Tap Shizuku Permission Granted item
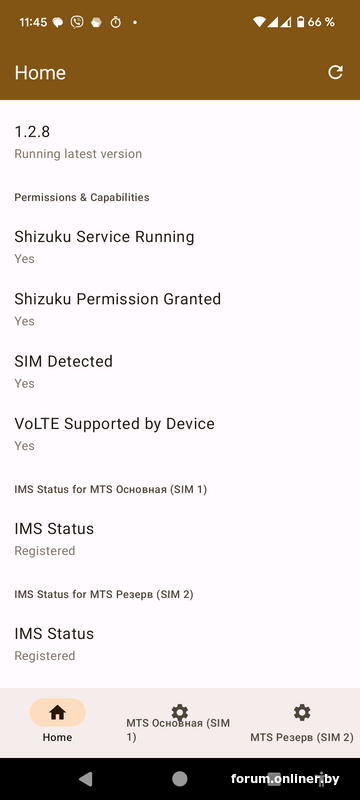This screenshot has width=360, height=800. click(x=180, y=309)
